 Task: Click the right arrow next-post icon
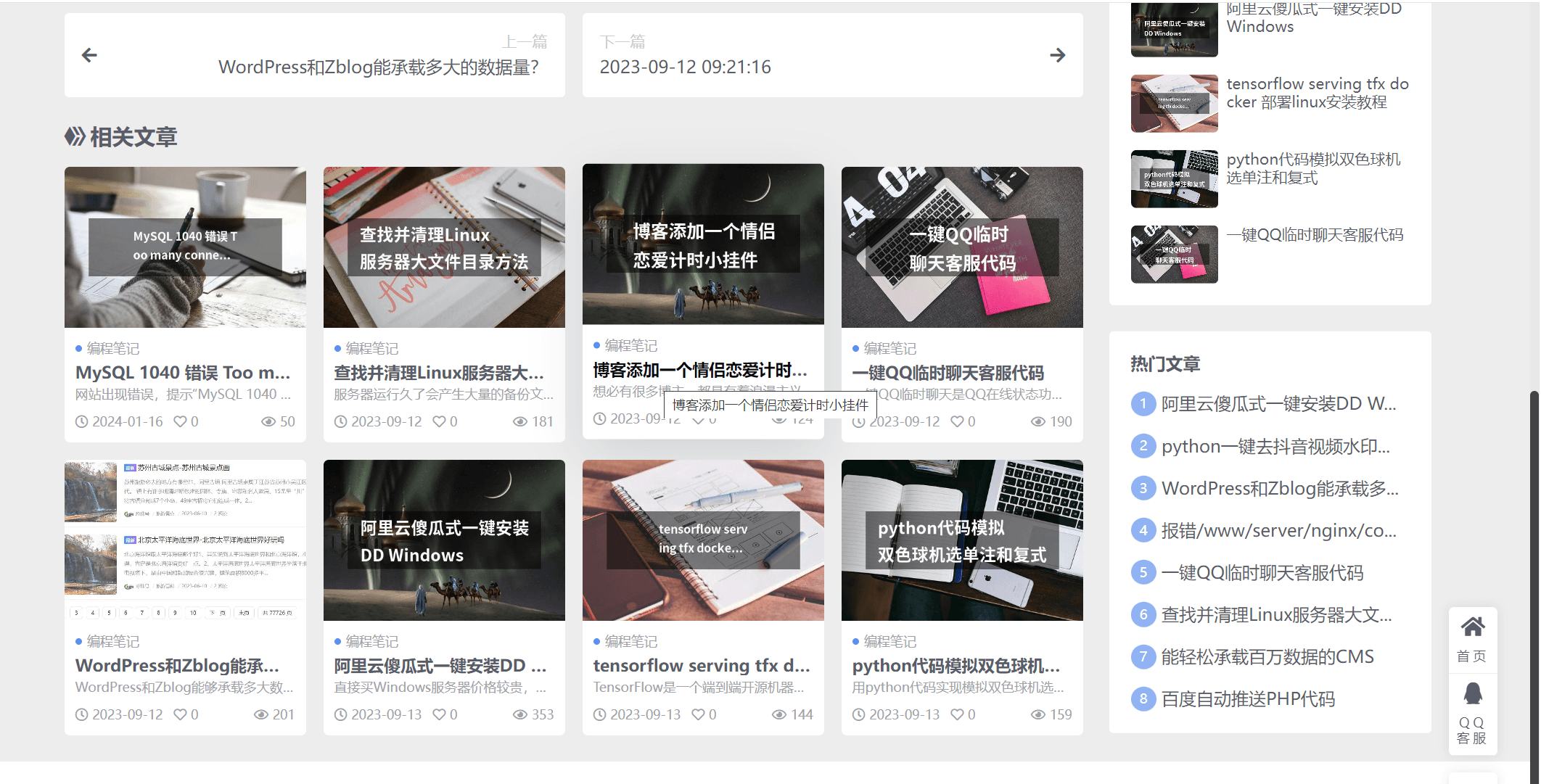coord(1057,55)
